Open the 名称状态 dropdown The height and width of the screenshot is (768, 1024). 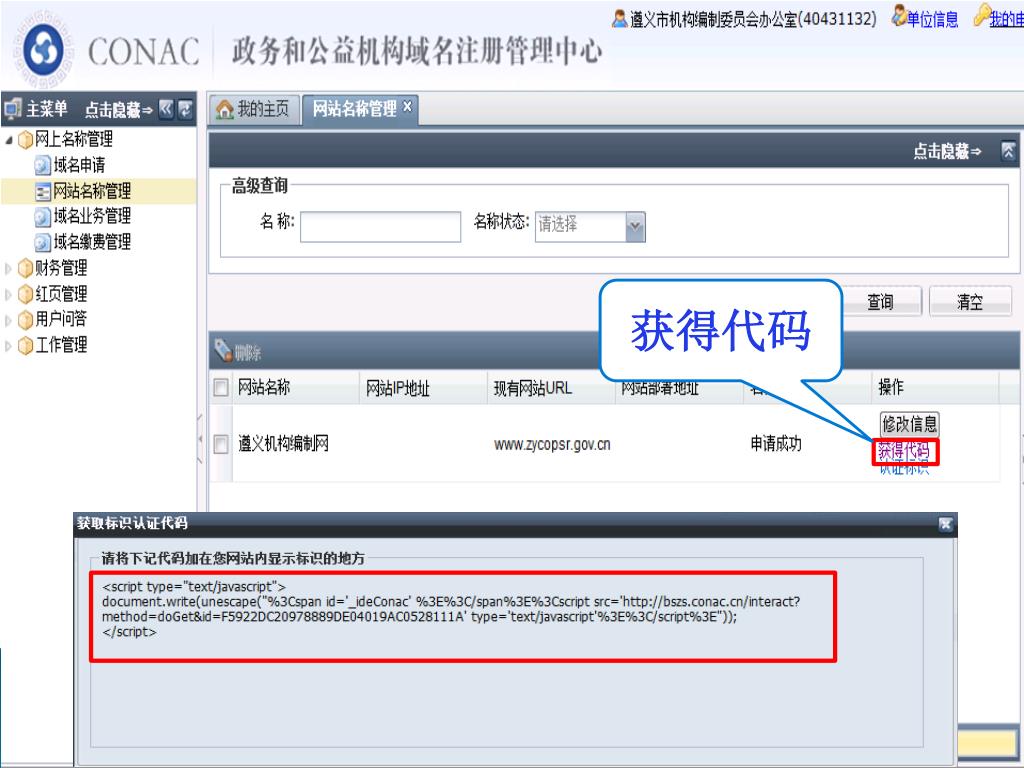pyautogui.click(x=635, y=227)
